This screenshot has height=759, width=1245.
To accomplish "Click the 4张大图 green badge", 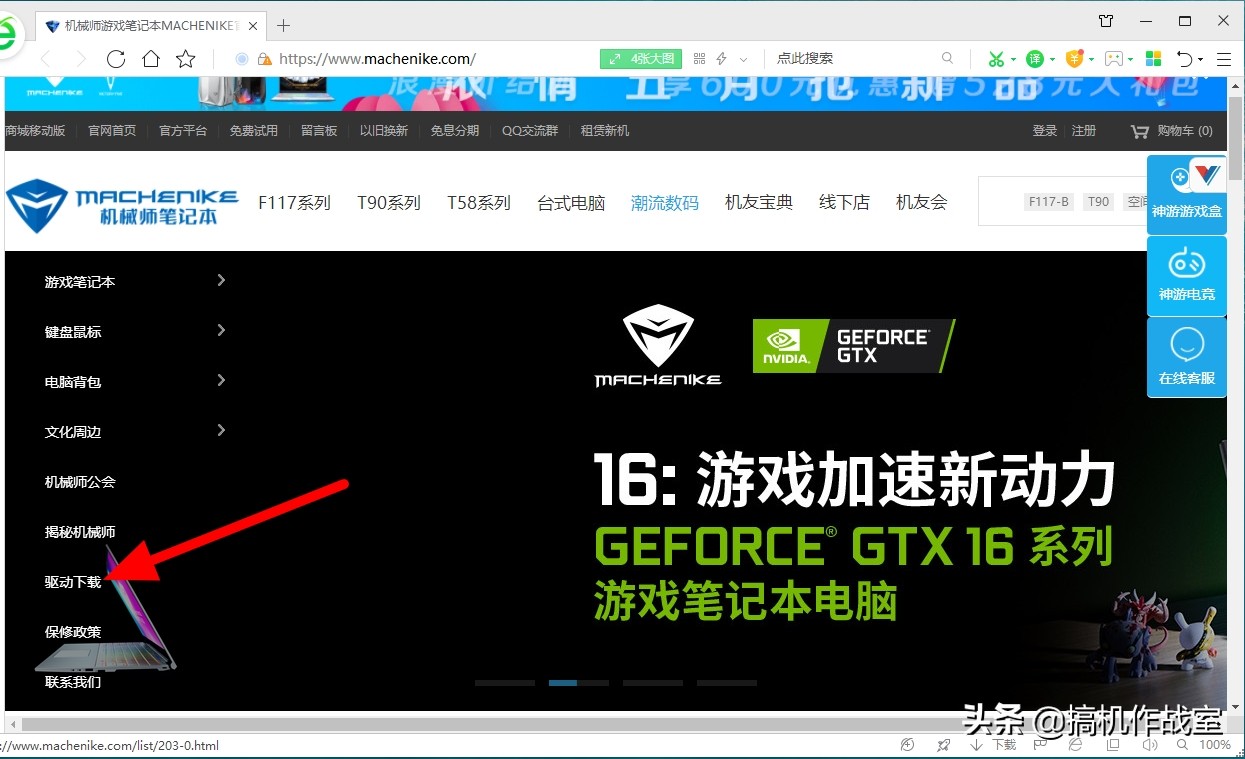I will (x=640, y=58).
